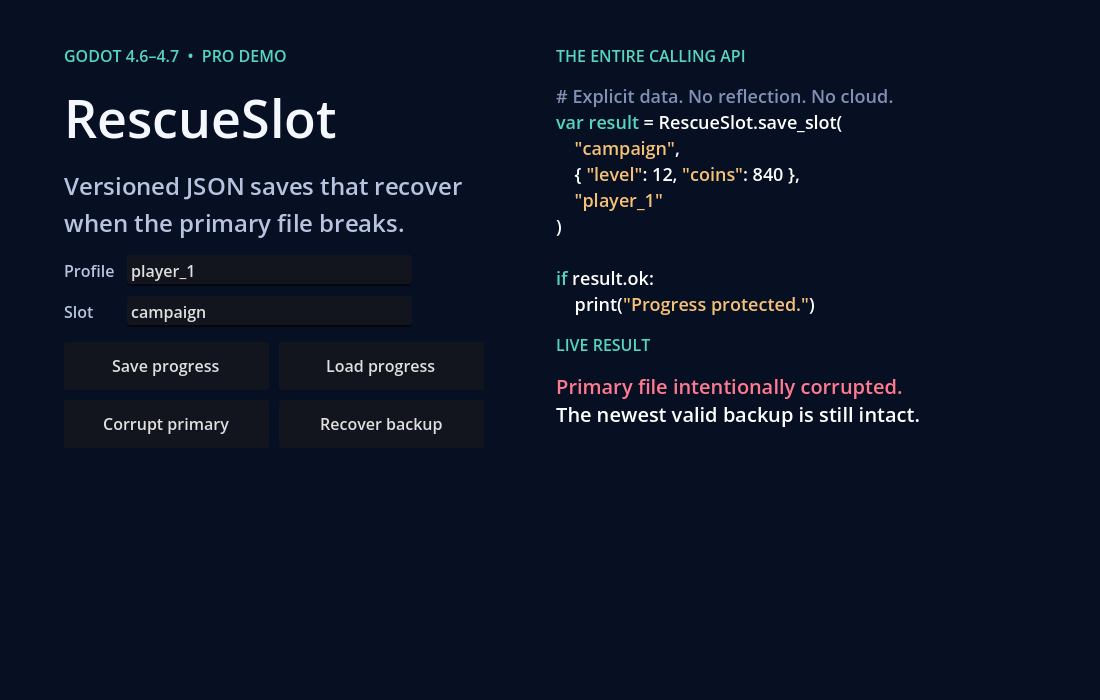Click the Profile field label
The height and width of the screenshot is (700, 1100).
[x=89, y=271]
